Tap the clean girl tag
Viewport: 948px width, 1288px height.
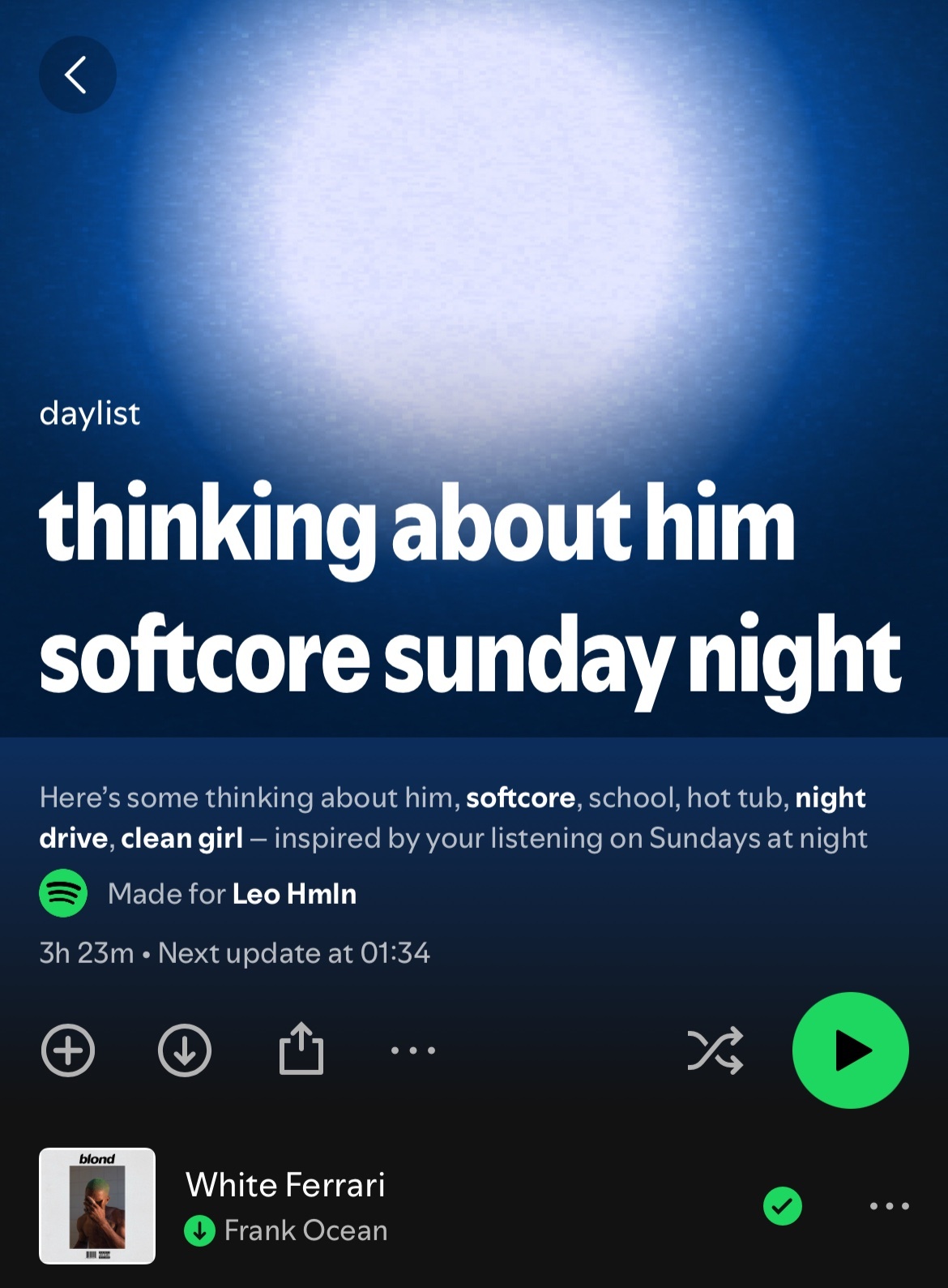coord(181,837)
